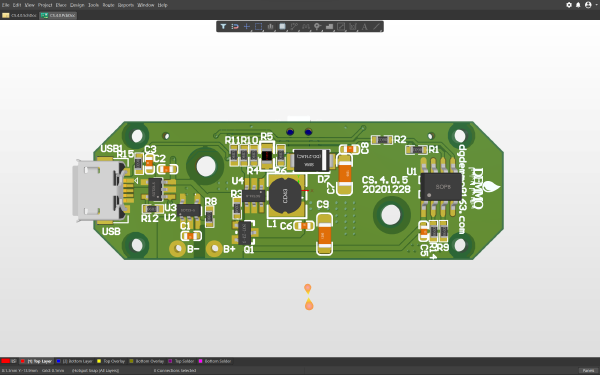Open the Tools menu

pos(93,5)
